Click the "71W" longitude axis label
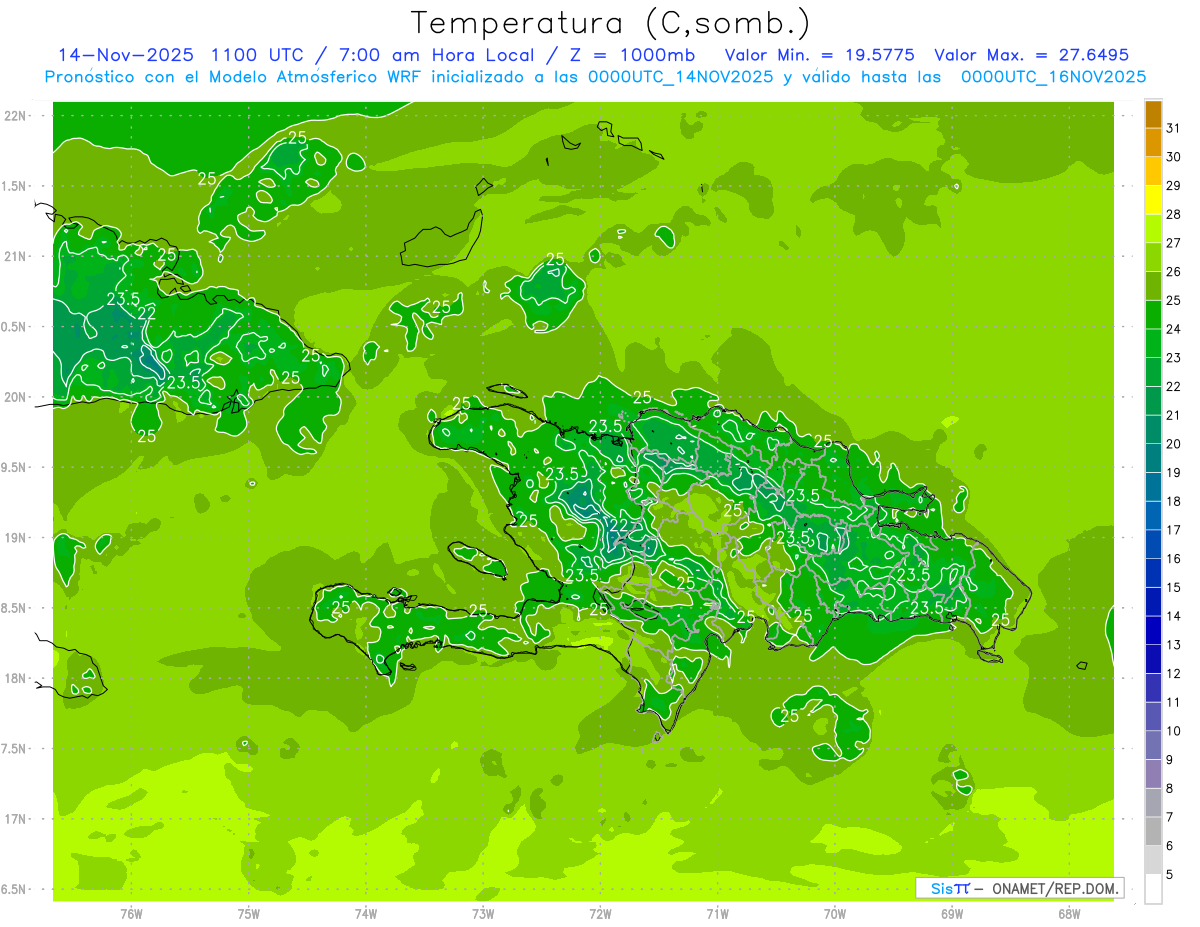Screen dimensions: 1200x927 point(717,914)
